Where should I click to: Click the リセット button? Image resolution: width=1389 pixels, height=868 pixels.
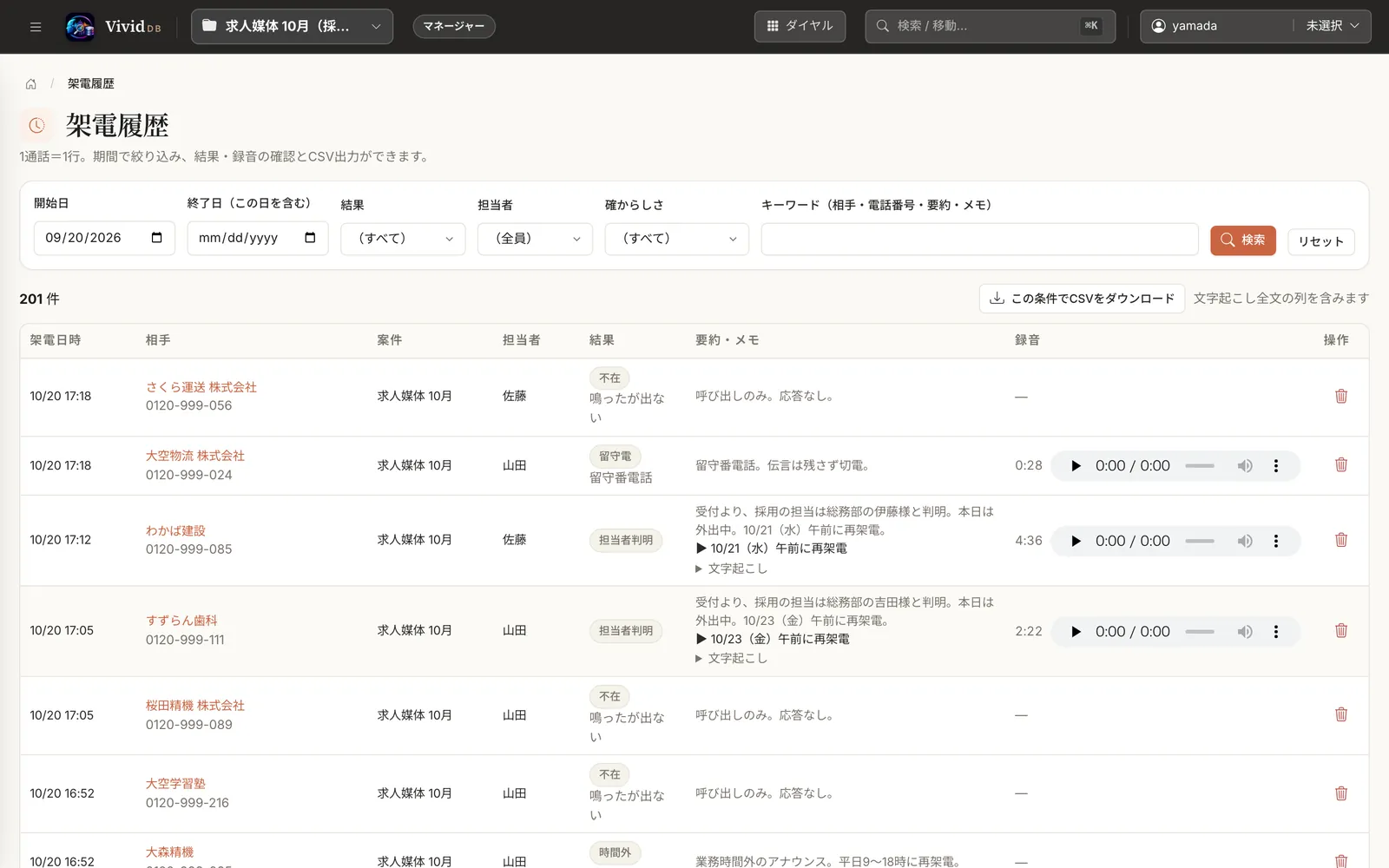point(1321,241)
